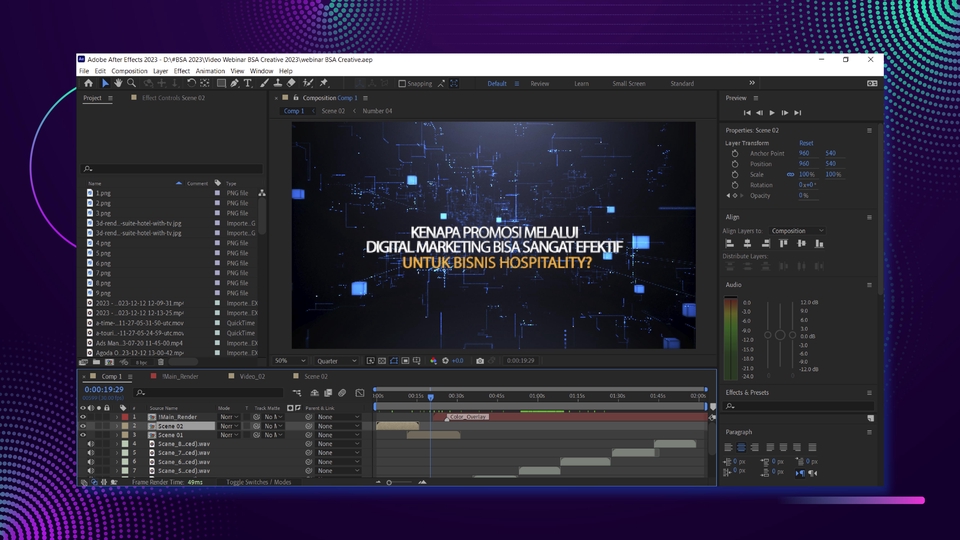
Task: Click Toggle Switches / Modes button
Action: point(258,482)
